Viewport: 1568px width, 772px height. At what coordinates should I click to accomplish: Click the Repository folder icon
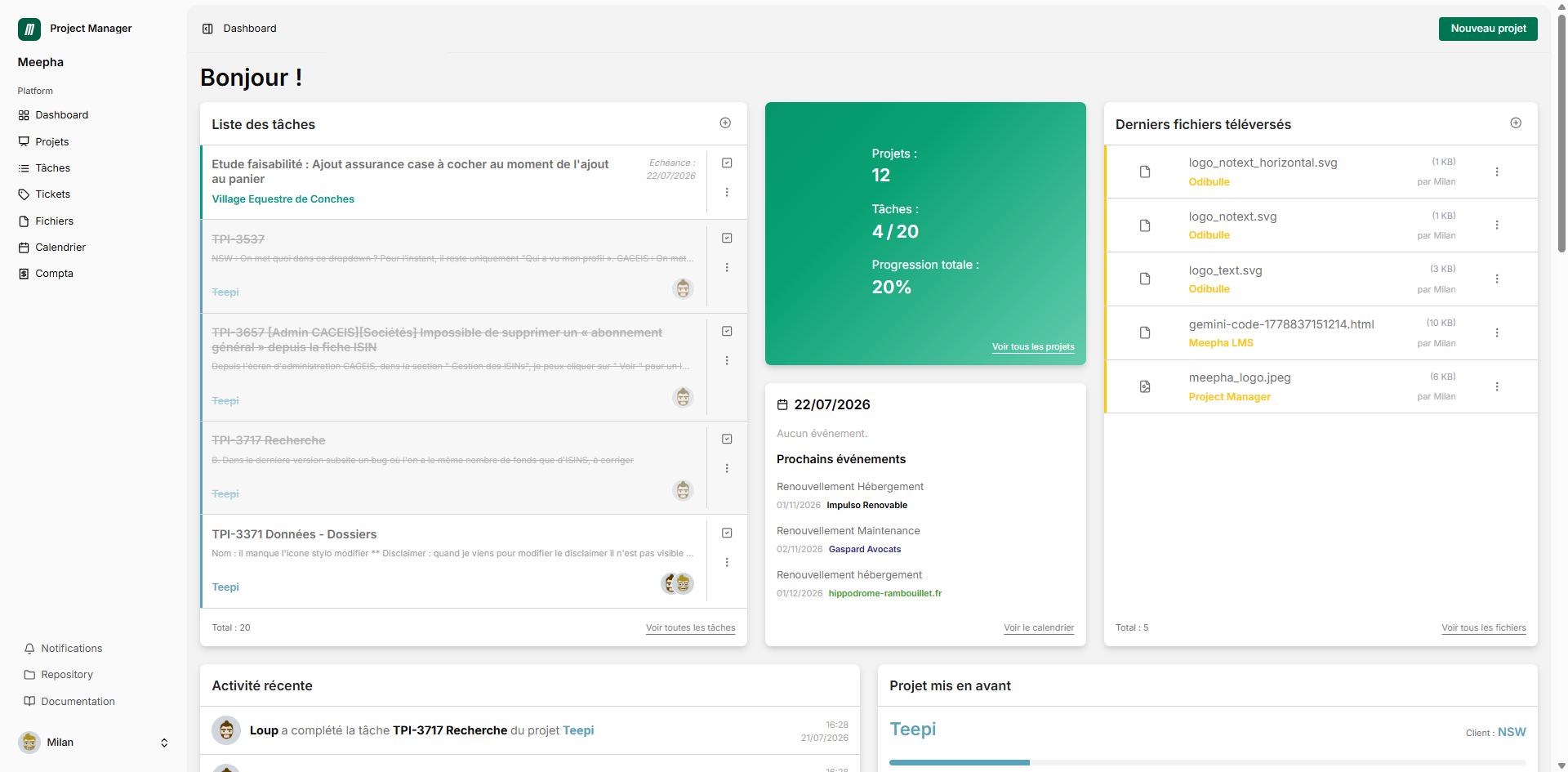(x=29, y=675)
